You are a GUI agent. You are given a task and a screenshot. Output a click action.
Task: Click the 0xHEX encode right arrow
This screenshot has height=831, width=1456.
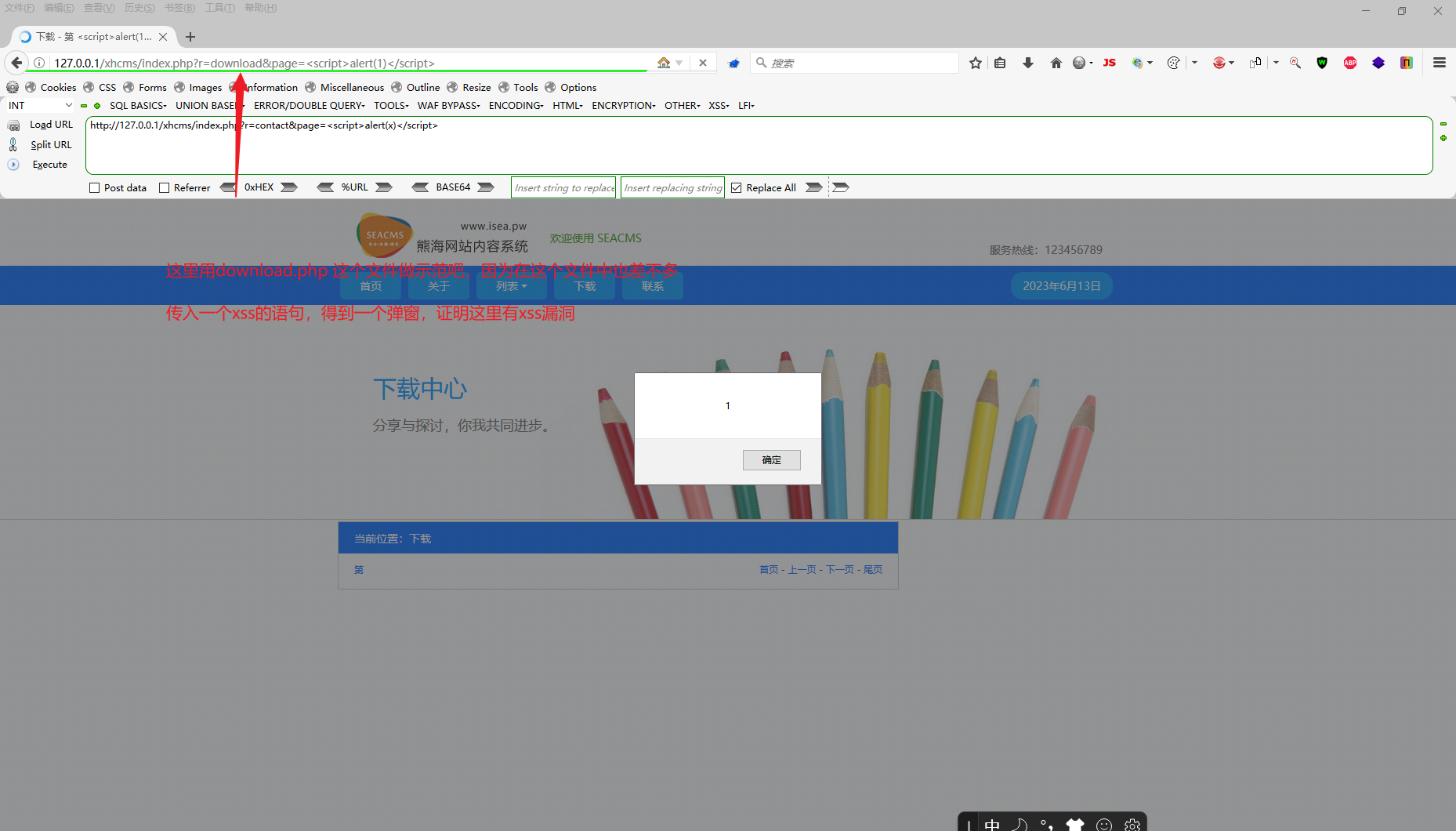tap(289, 187)
